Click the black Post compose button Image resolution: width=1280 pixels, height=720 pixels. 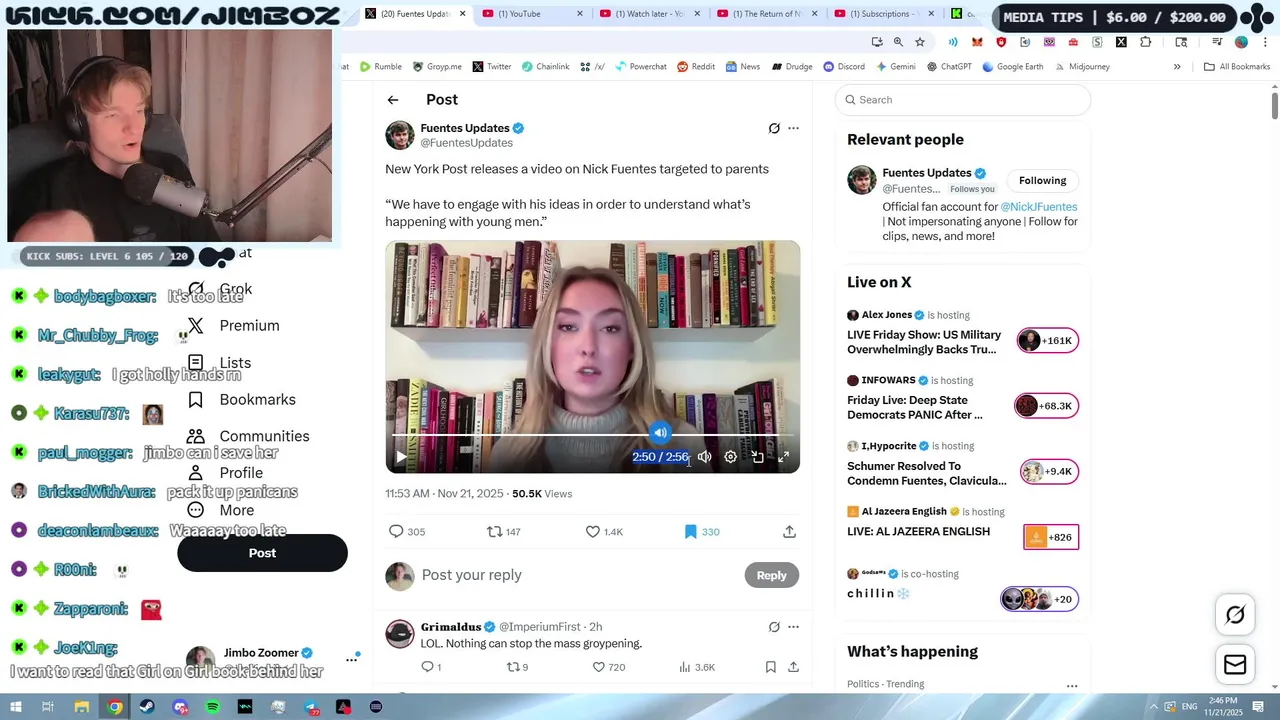[x=262, y=553]
